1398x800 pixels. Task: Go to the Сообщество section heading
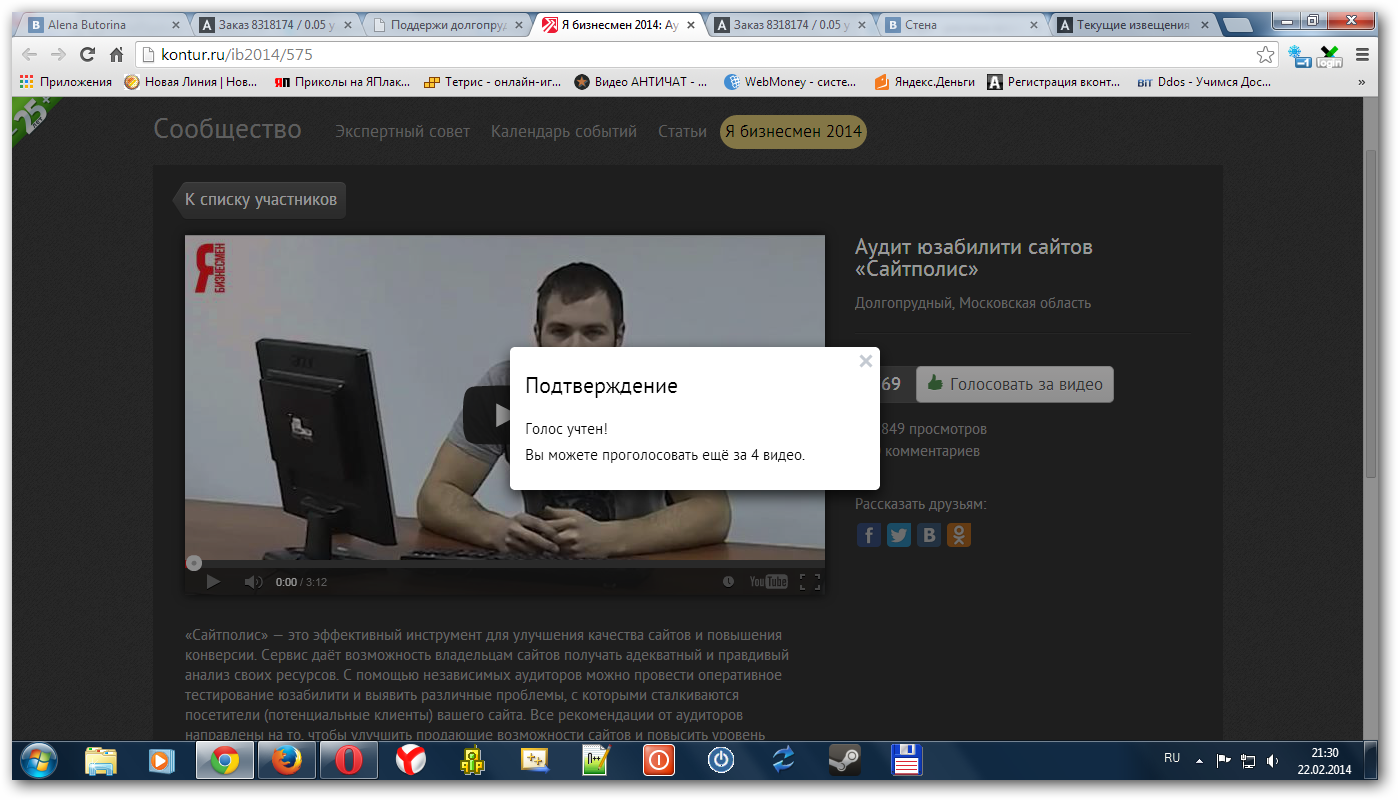coord(227,129)
